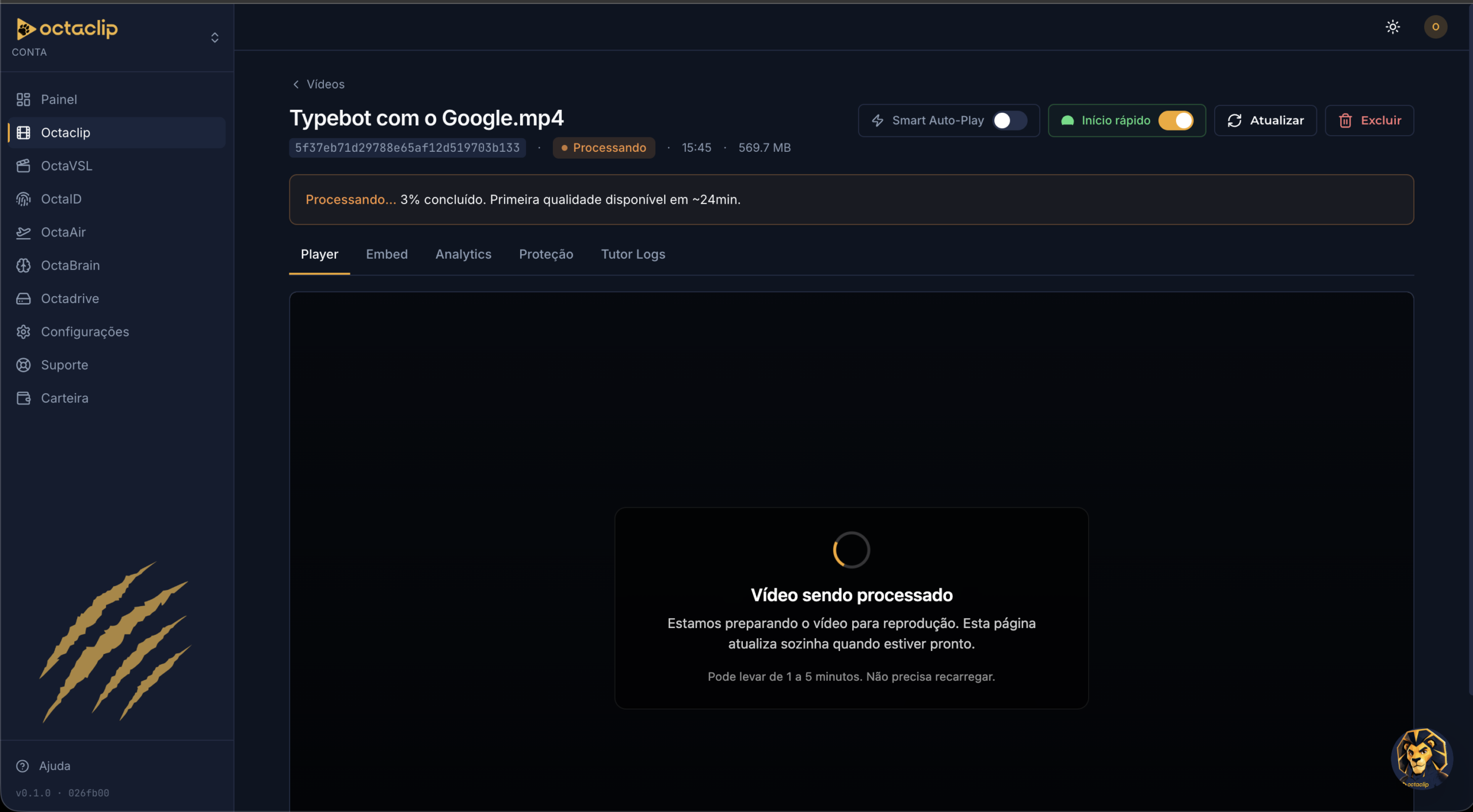Click the OctaVSL menu label
Viewport: 1473px width, 812px height.
click(x=67, y=166)
